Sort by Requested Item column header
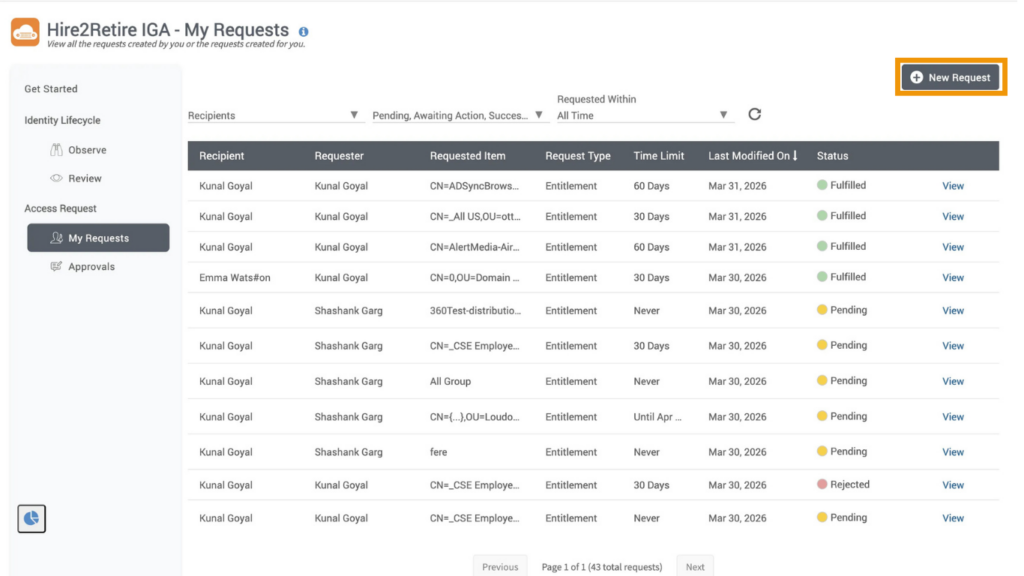The width and height of the screenshot is (1024, 576). pyautogui.click(x=468, y=155)
